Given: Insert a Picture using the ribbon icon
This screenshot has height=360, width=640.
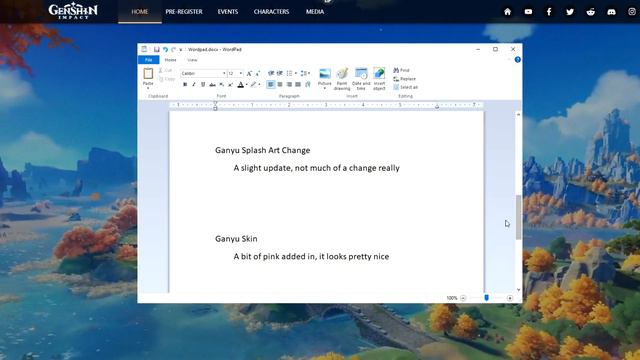Looking at the screenshot, I should click(325, 74).
